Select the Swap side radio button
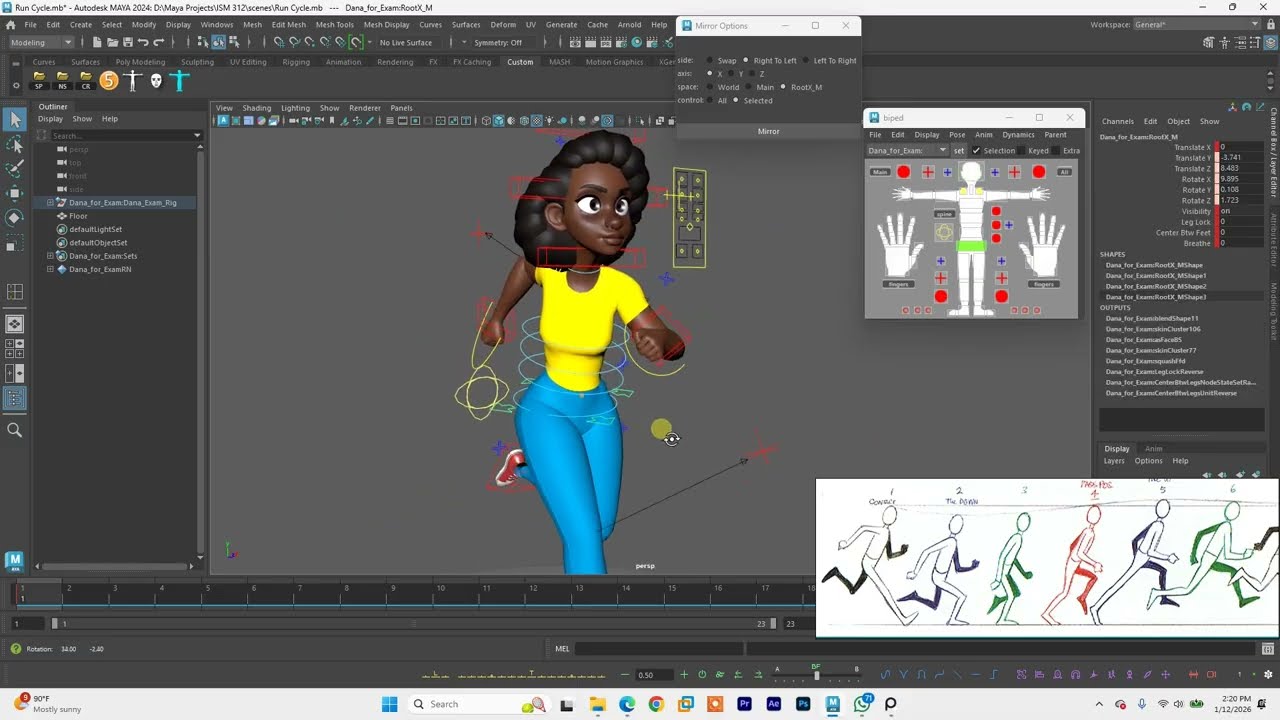Image resolution: width=1280 pixels, height=720 pixels. [709, 60]
